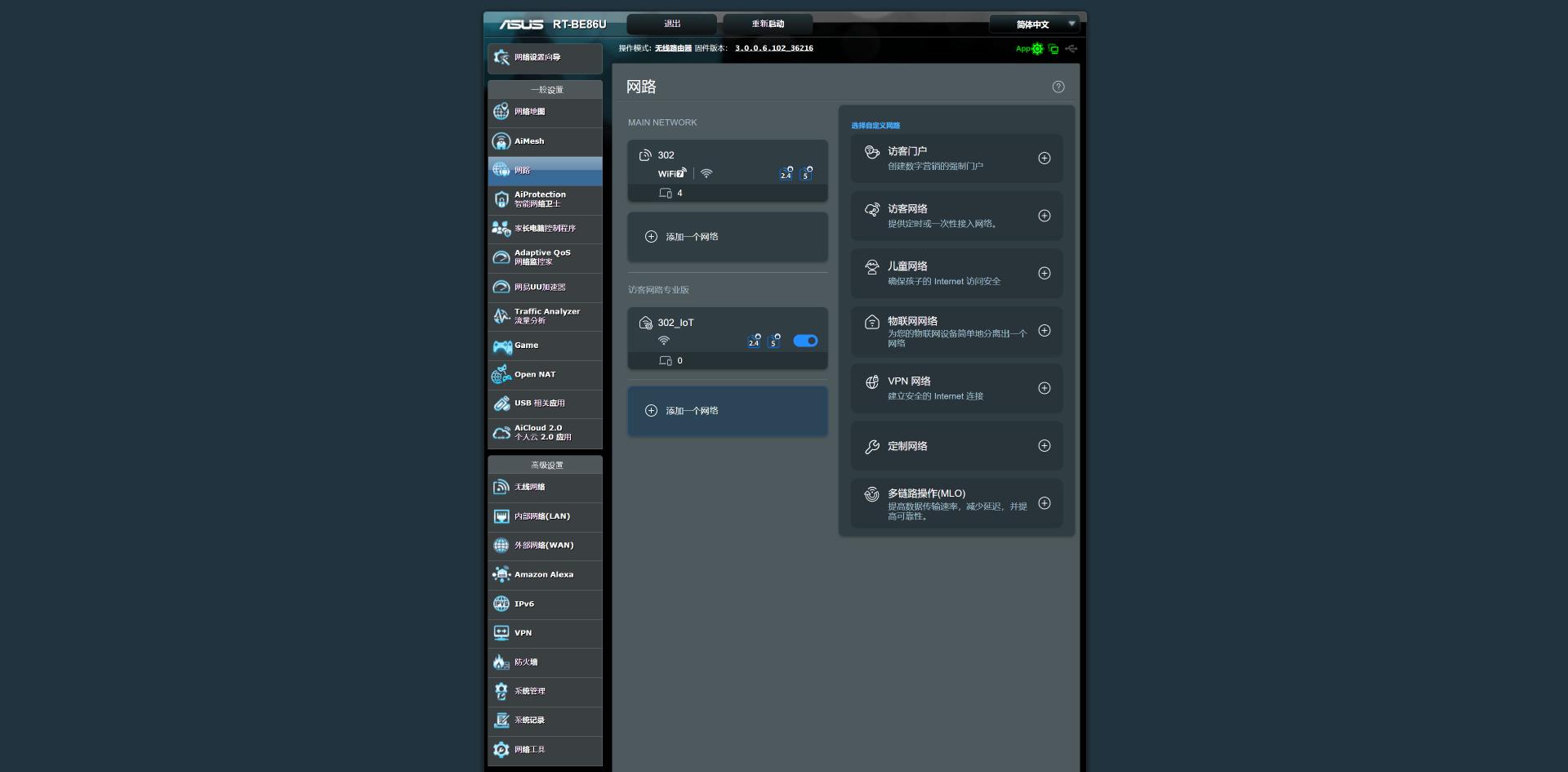Click 一般设置 section header
1568x772 pixels.
click(x=546, y=90)
